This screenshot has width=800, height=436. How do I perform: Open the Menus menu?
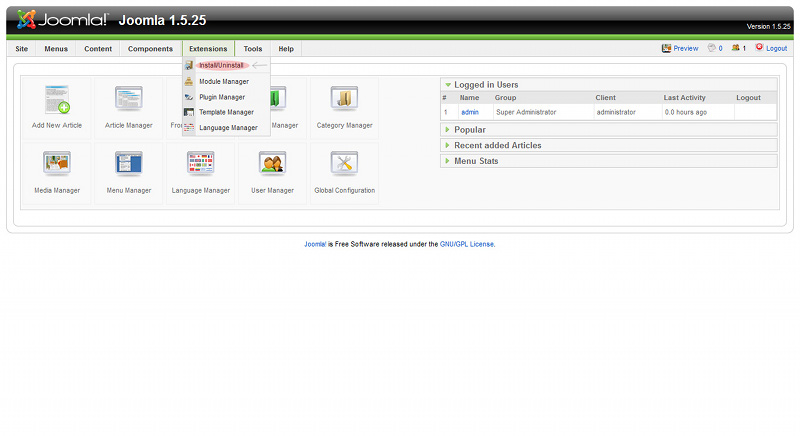(x=56, y=49)
